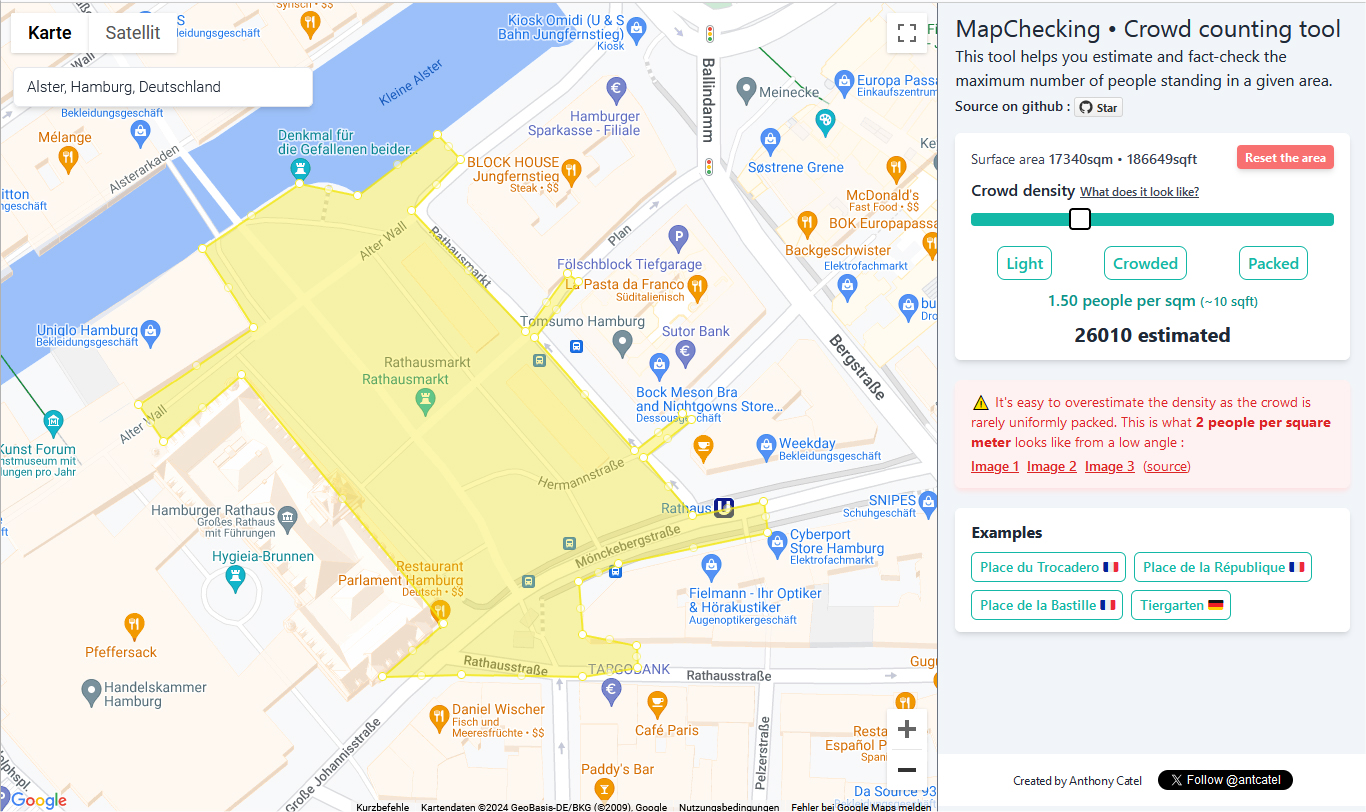Click the Søstrene Grene shopping pin

[770, 139]
